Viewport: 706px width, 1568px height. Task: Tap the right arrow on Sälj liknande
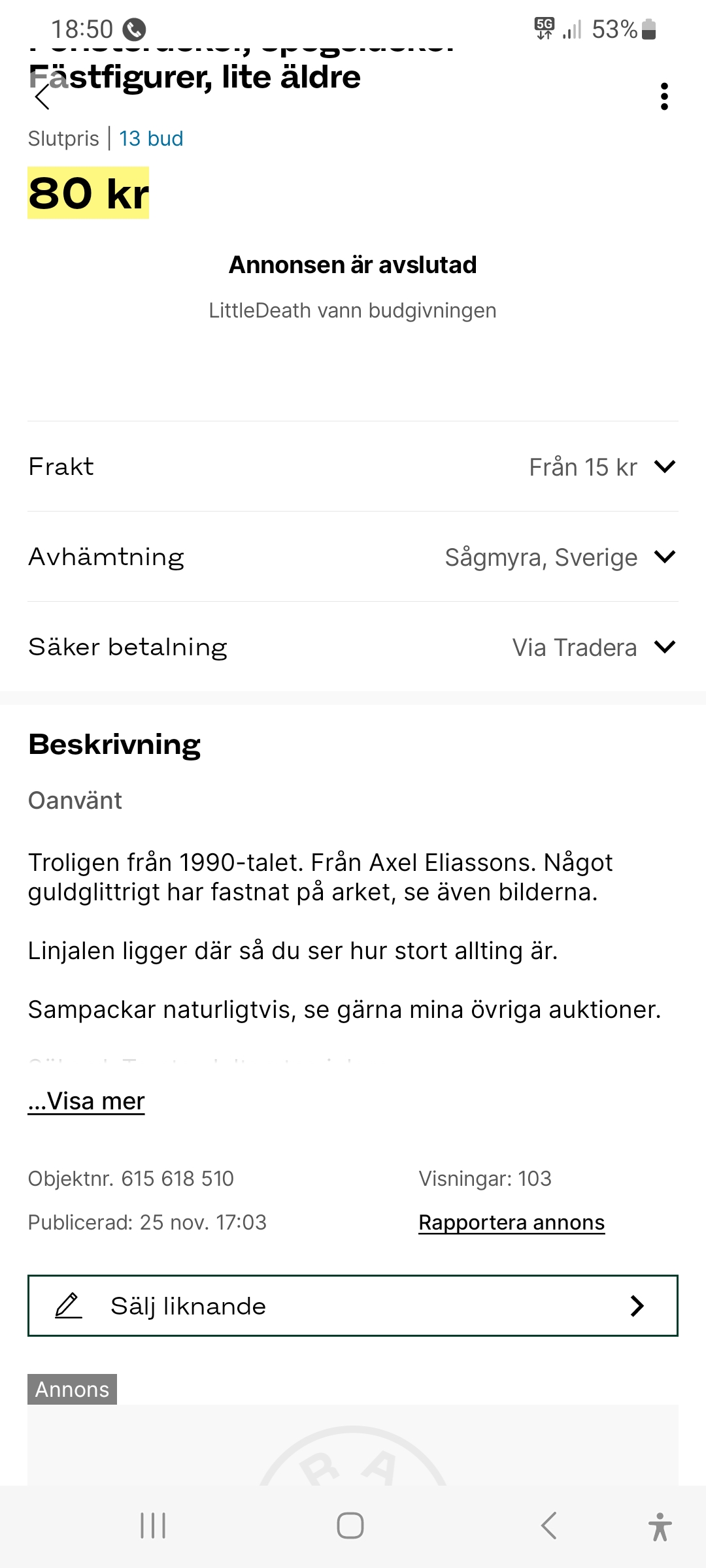click(x=637, y=1305)
